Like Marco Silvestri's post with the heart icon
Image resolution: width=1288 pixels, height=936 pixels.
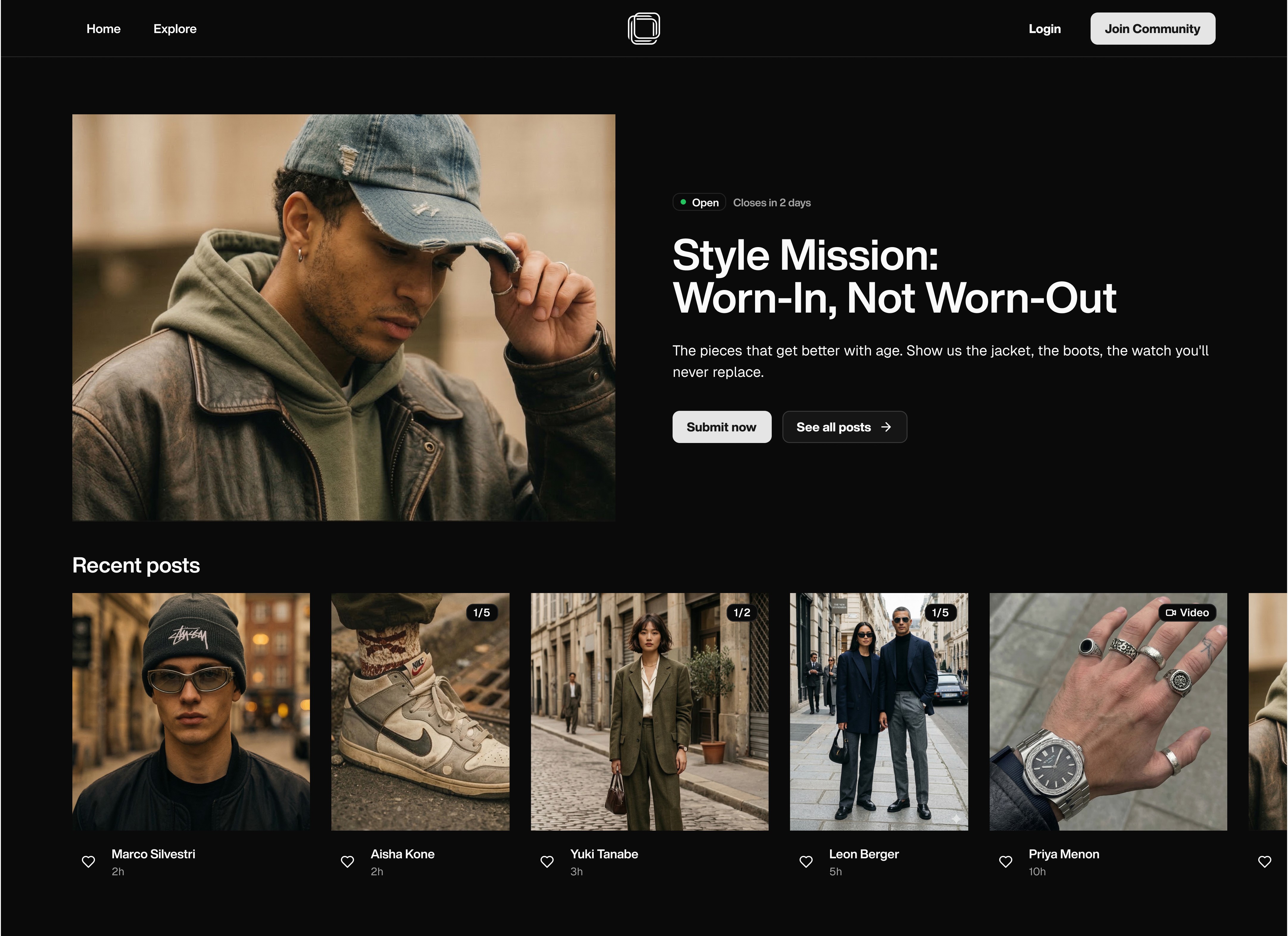pos(89,862)
